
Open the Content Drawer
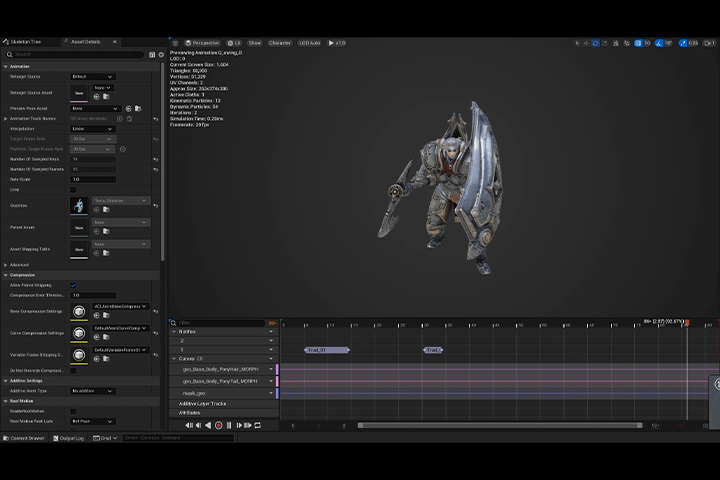point(24,438)
